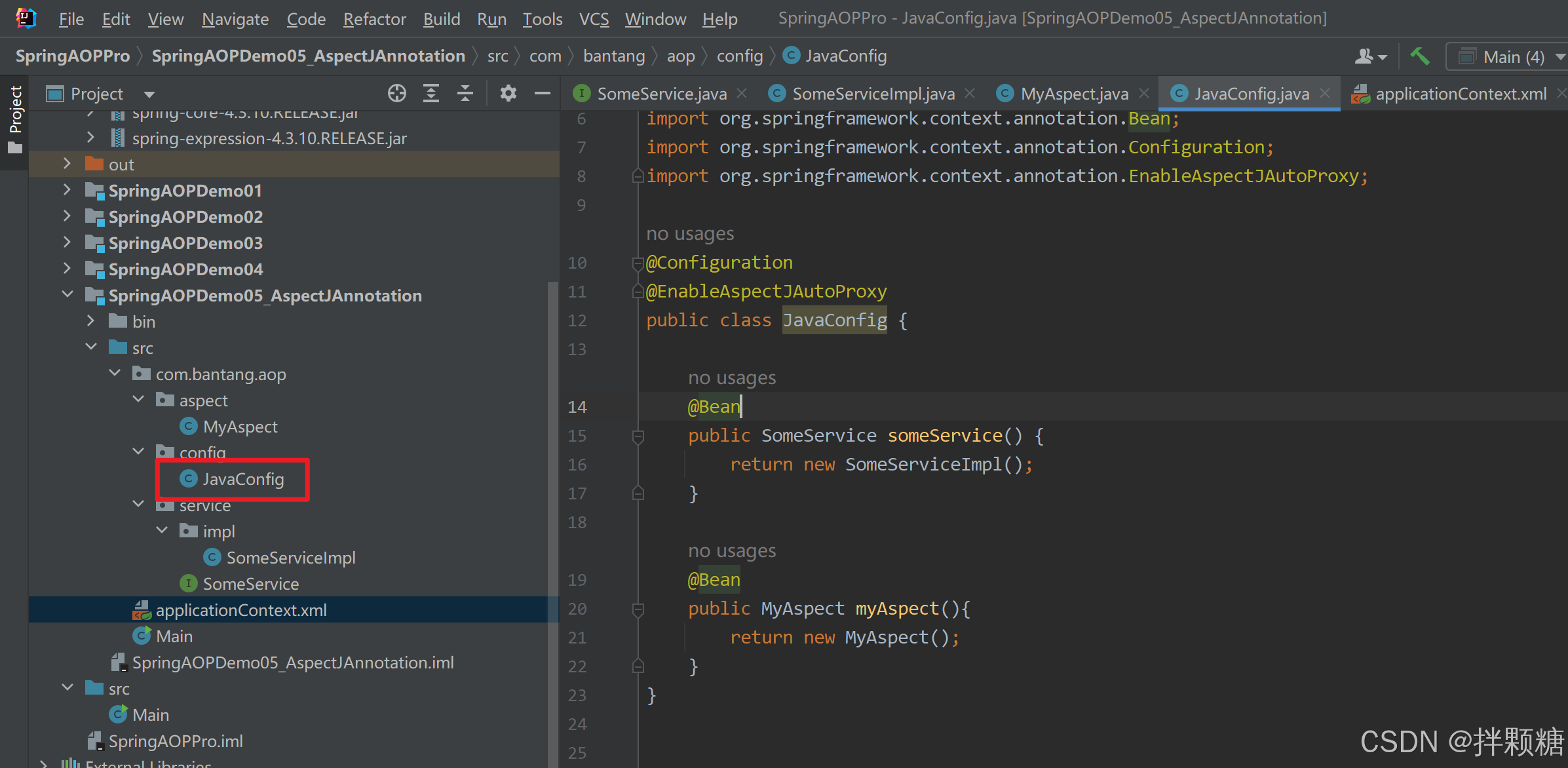Switch to the MyAspect.java tab
This screenshot has height=768, width=1568.
pos(1073,94)
